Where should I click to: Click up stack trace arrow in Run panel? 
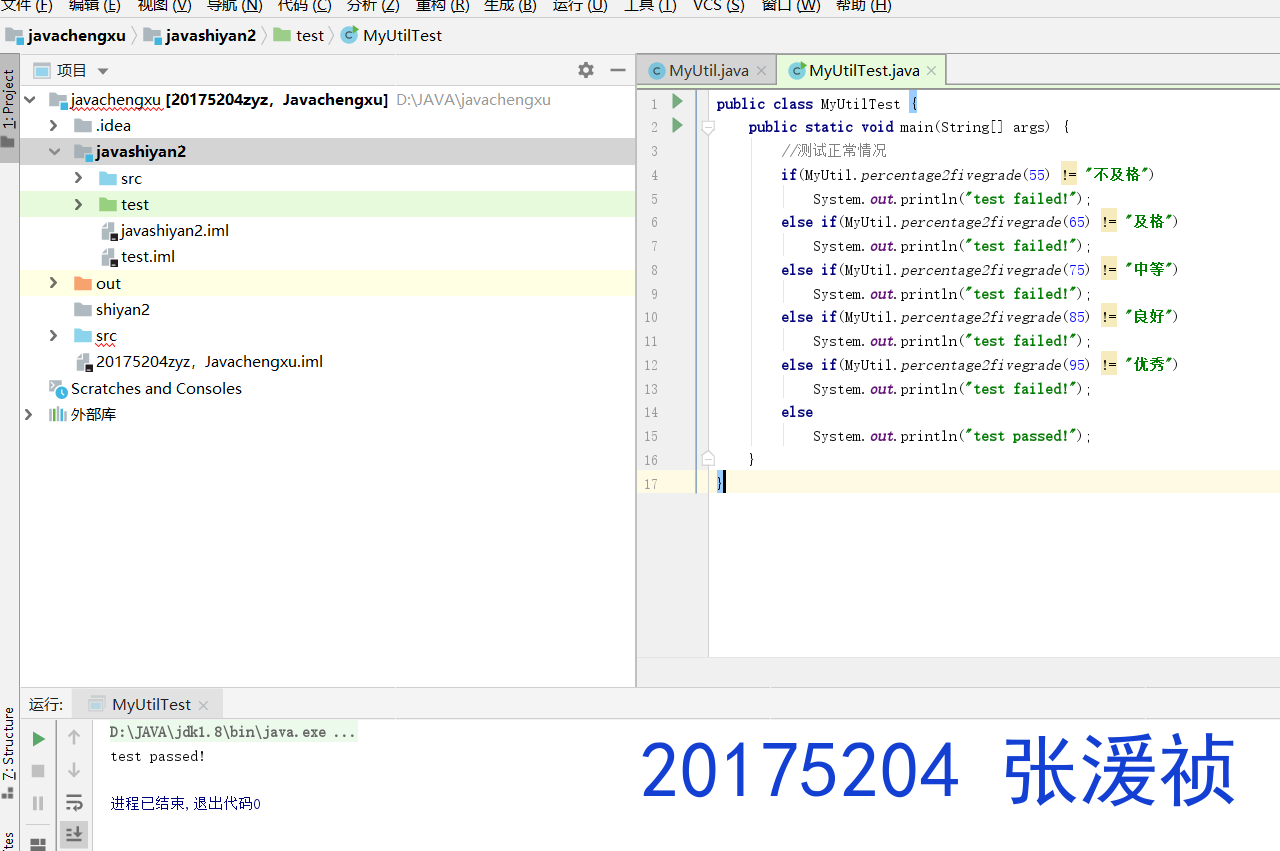pos(74,738)
